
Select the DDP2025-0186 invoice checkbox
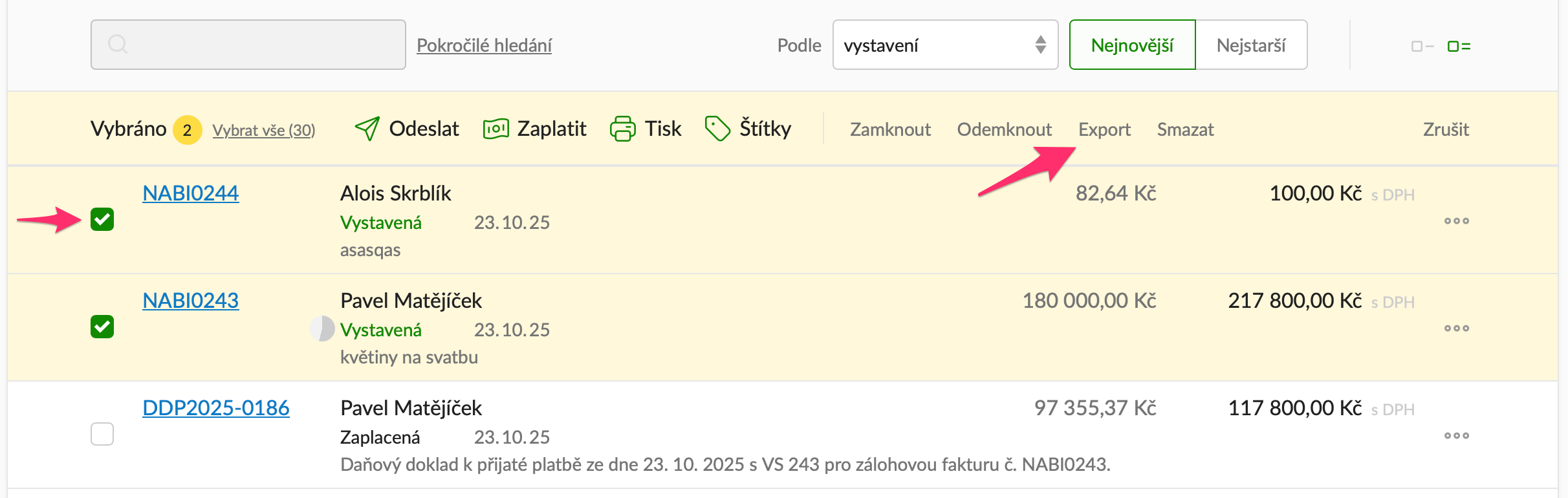[102, 435]
